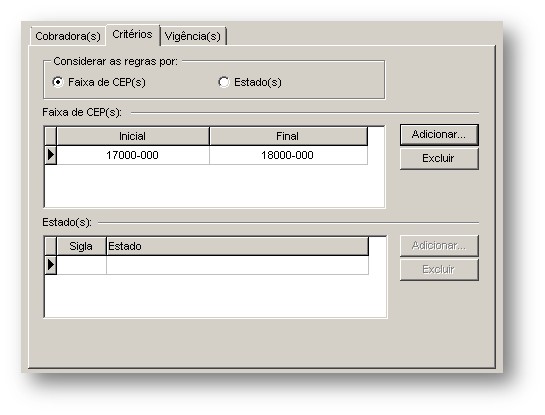Switch to the Cobradora(s) tab
The height and width of the screenshot is (415, 545).
(x=68, y=36)
